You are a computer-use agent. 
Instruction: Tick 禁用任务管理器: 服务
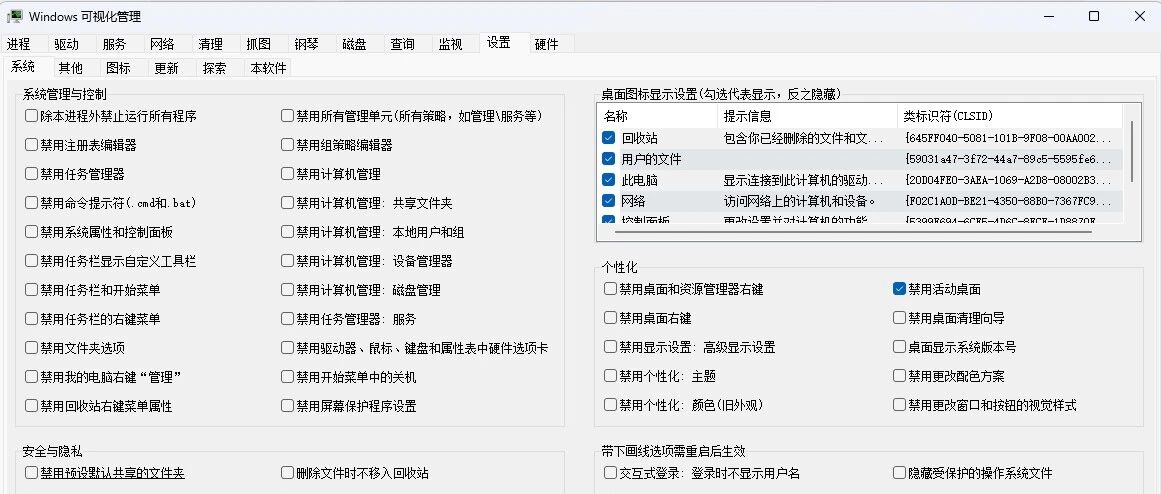[288, 319]
